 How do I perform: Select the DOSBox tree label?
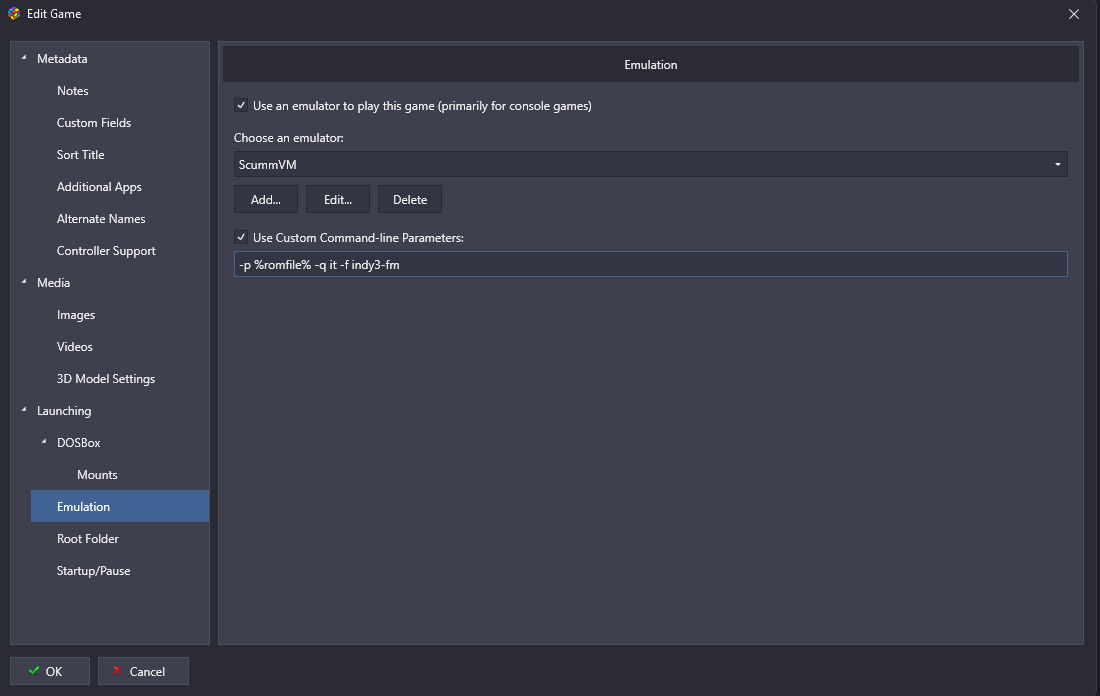click(x=79, y=443)
